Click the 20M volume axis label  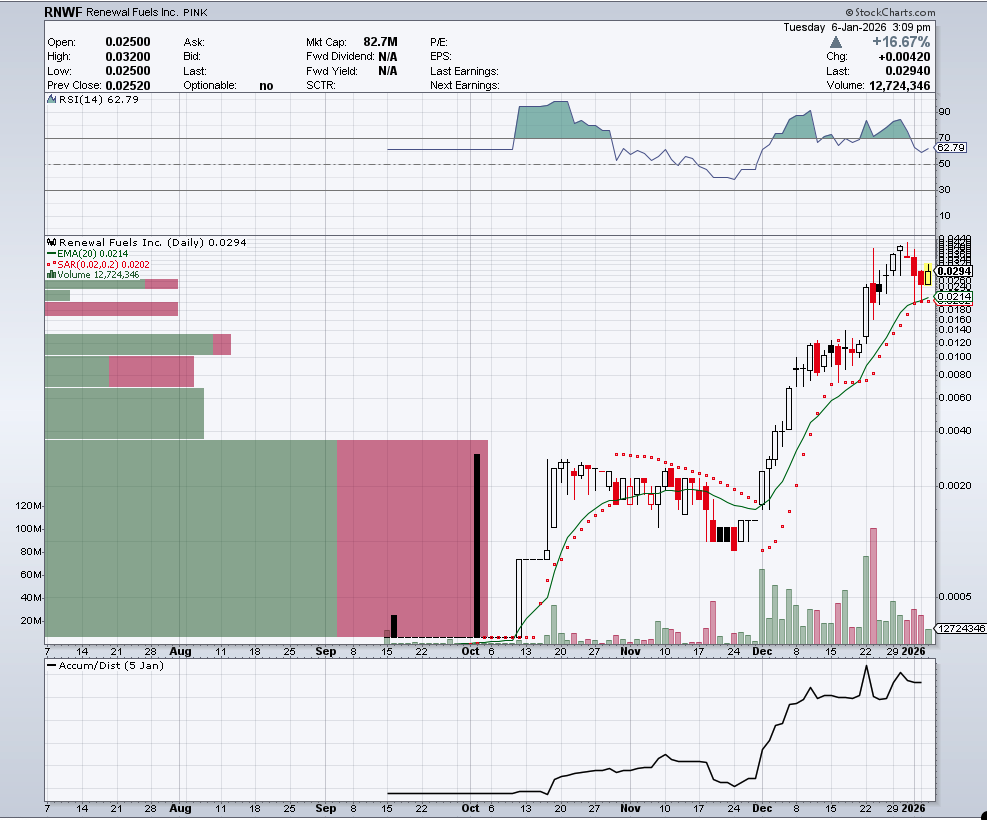click(x=31, y=621)
